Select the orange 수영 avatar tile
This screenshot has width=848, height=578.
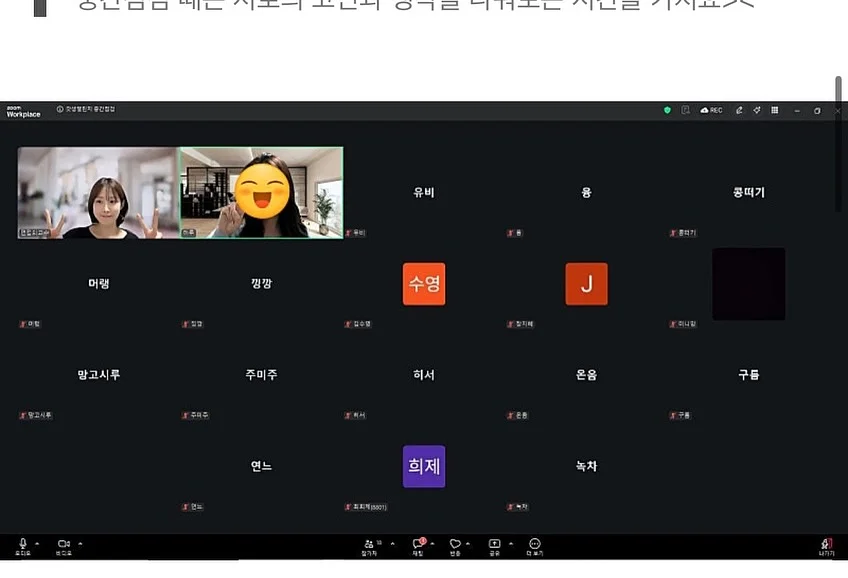(x=424, y=284)
